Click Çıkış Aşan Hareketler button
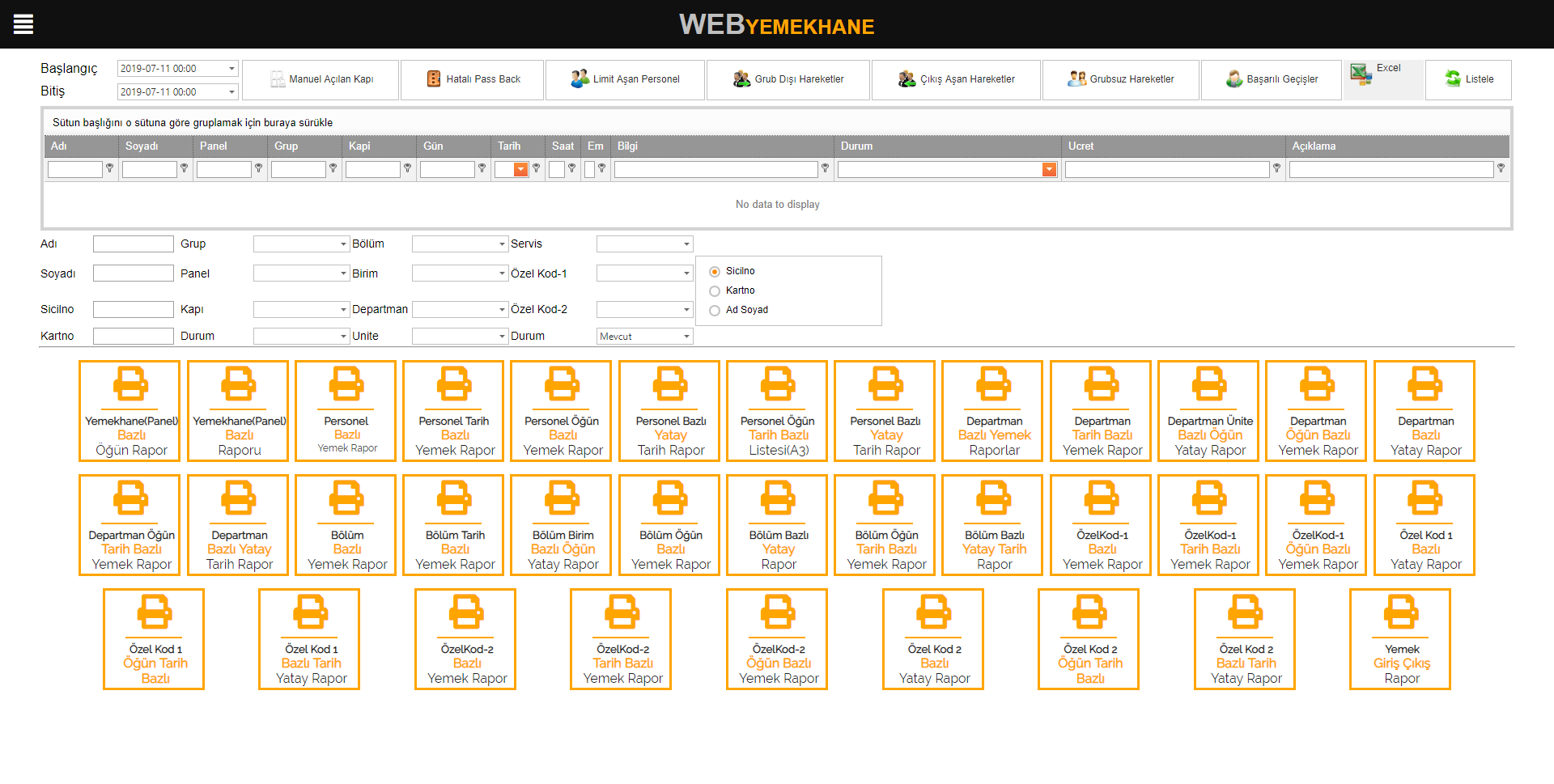Viewport: 1554px width, 784px height. [x=956, y=79]
